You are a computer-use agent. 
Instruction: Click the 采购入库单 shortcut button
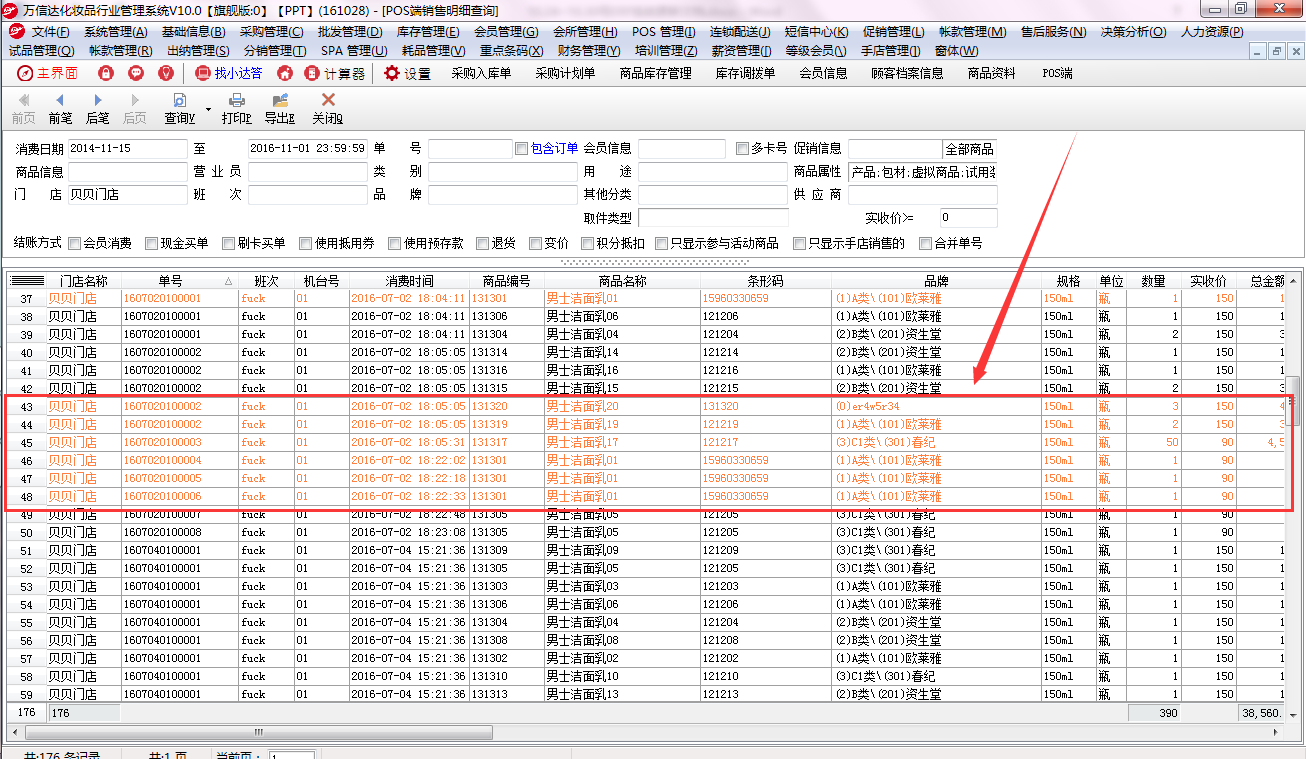click(x=481, y=73)
